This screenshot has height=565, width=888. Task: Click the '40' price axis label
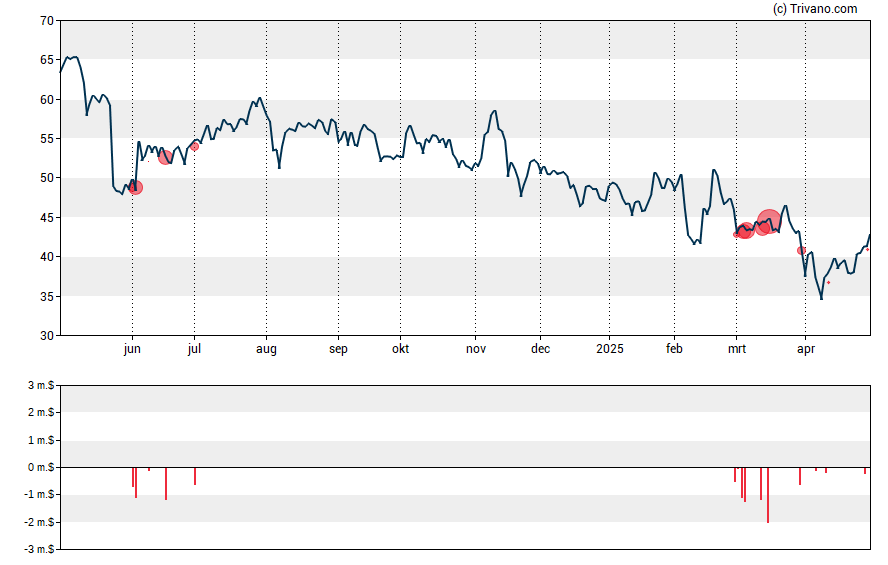coord(47,257)
